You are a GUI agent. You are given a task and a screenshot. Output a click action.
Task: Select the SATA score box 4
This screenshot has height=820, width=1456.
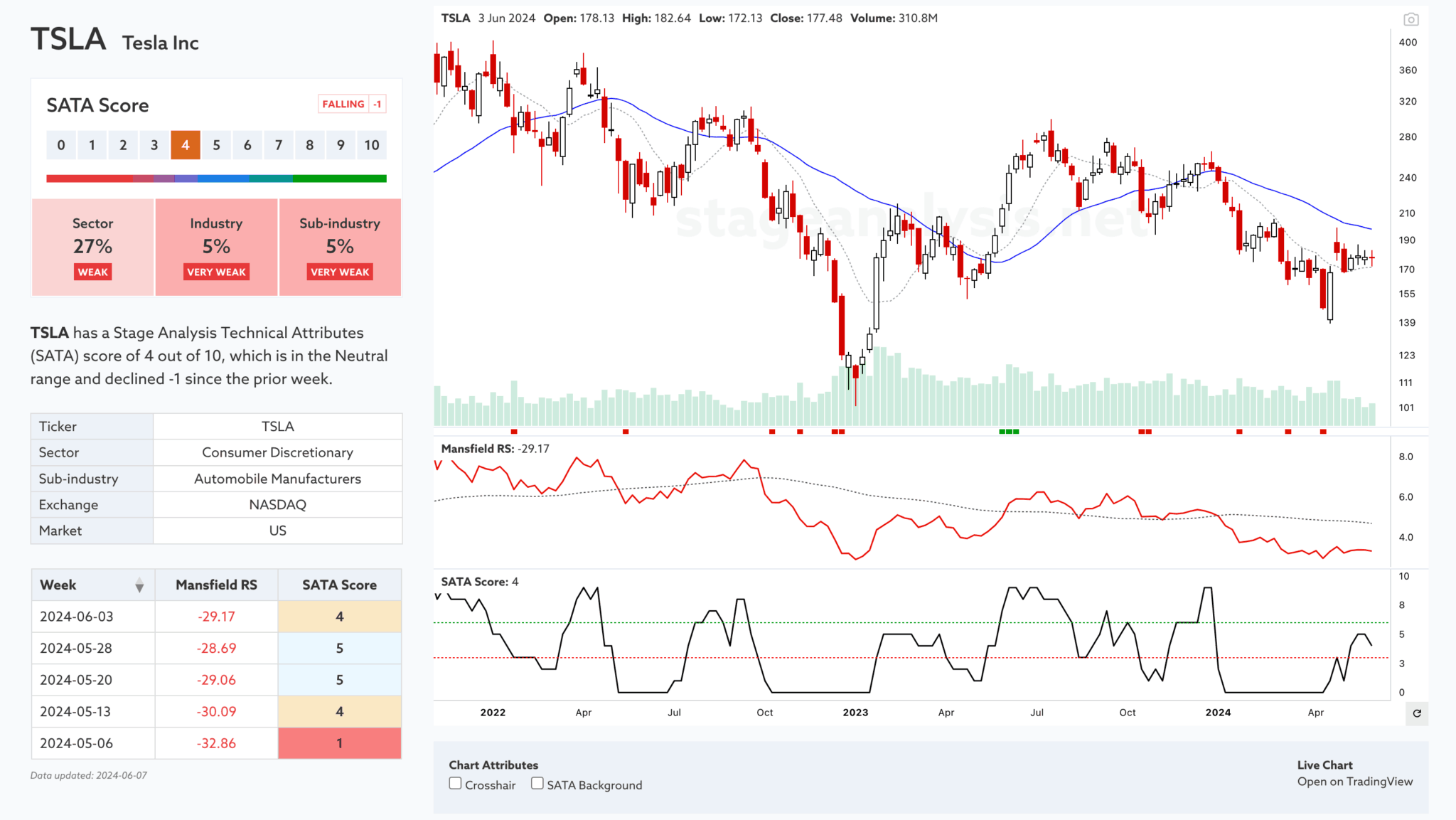[x=186, y=145]
